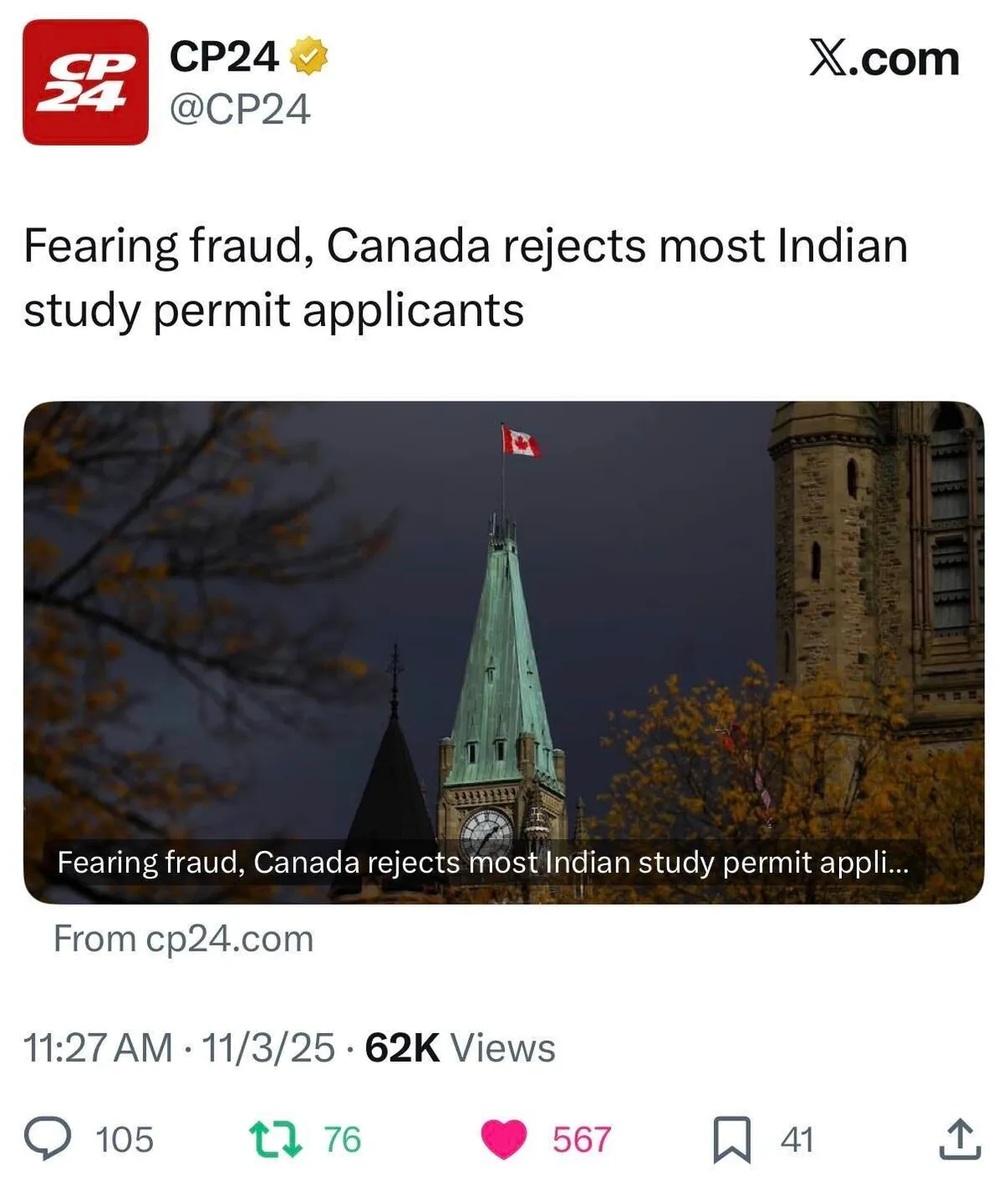Click the tweet headline text

pyautogui.click(x=465, y=277)
